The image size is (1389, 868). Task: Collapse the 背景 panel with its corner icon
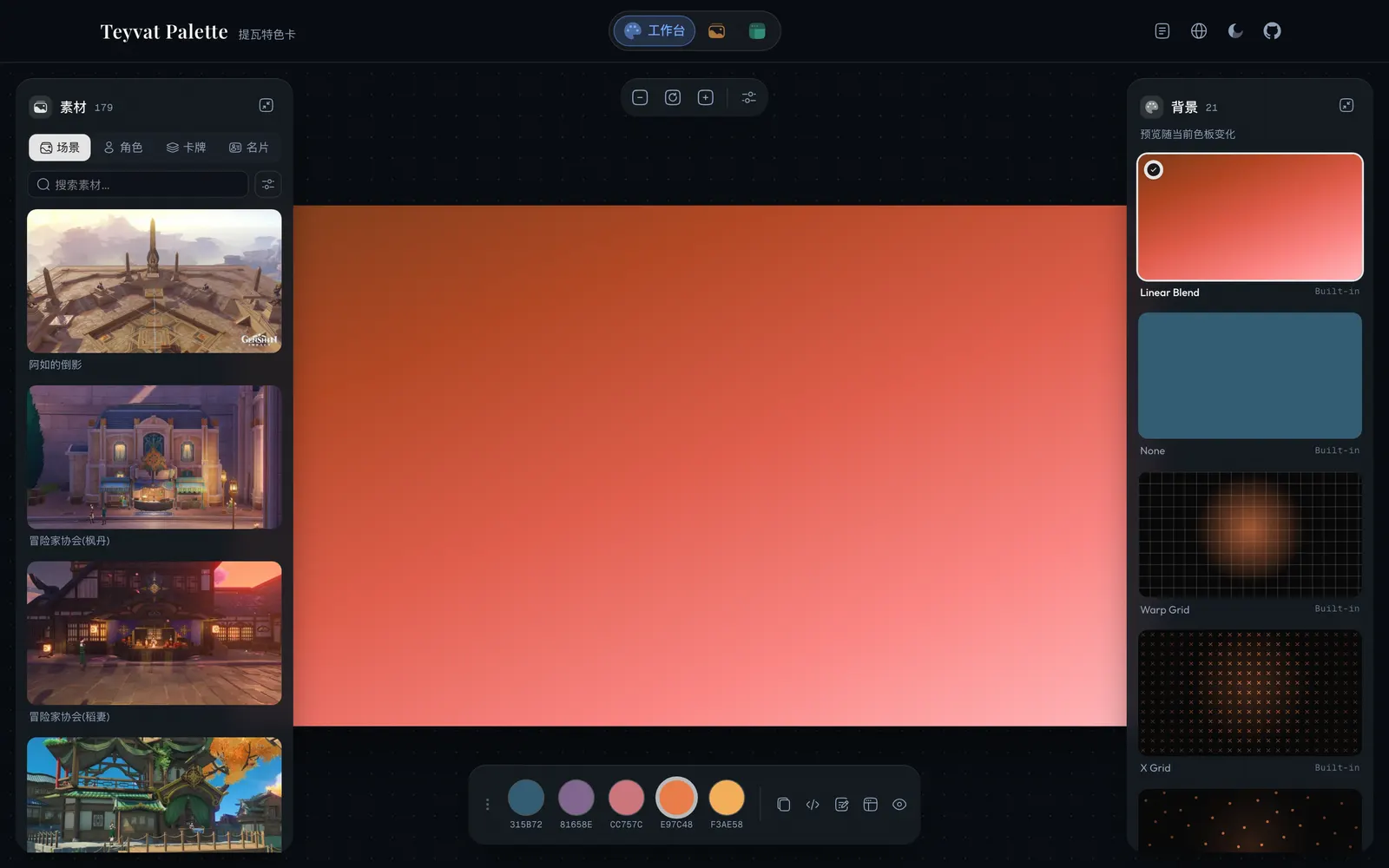(1346, 105)
